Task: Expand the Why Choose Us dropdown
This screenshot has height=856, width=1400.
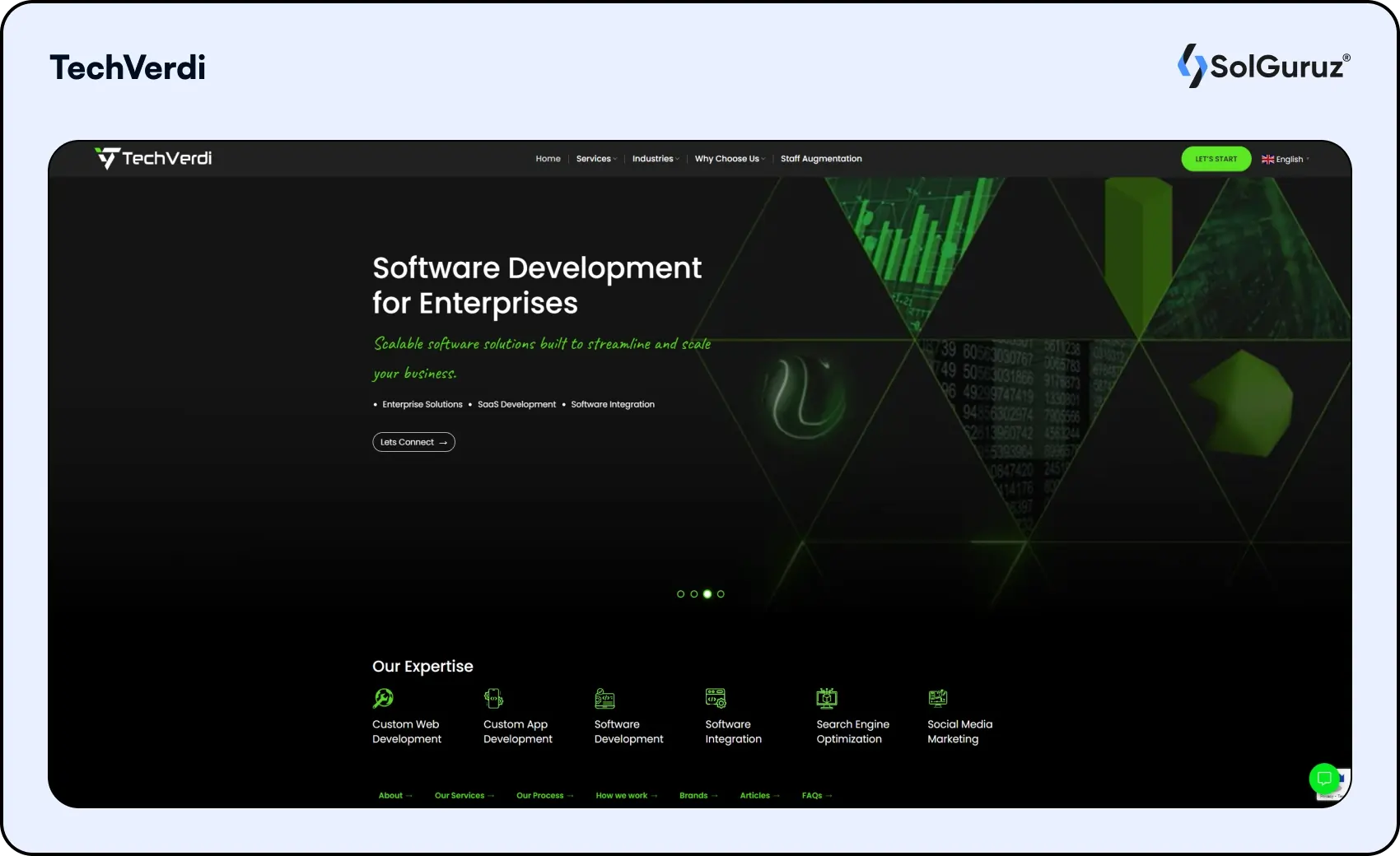Action: coord(729,159)
